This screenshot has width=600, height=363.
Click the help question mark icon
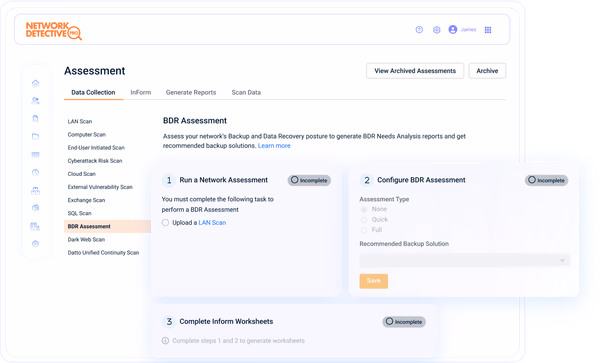tap(419, 29)
